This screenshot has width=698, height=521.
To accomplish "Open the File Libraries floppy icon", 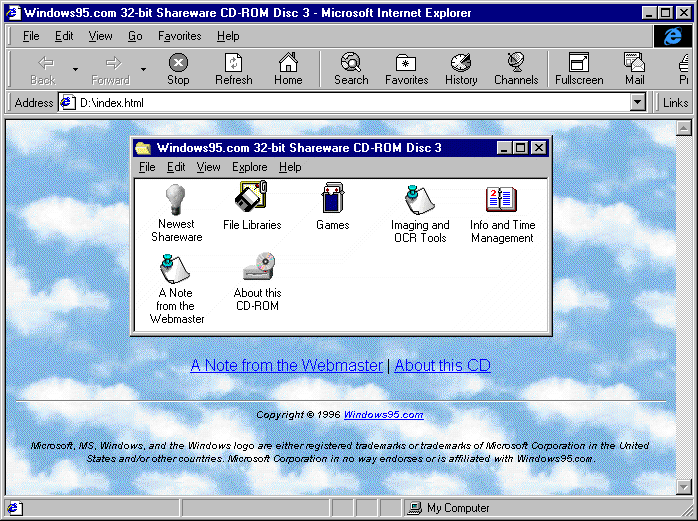I will [252, 196].
